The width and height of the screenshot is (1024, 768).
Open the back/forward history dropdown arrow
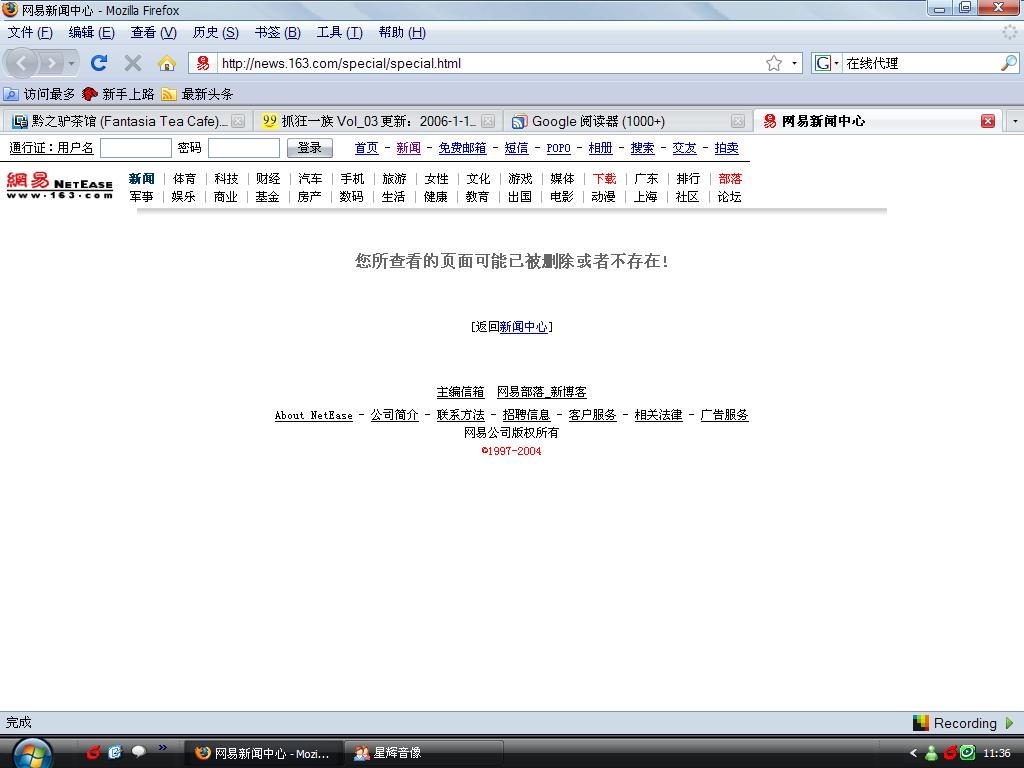[71, 63]
